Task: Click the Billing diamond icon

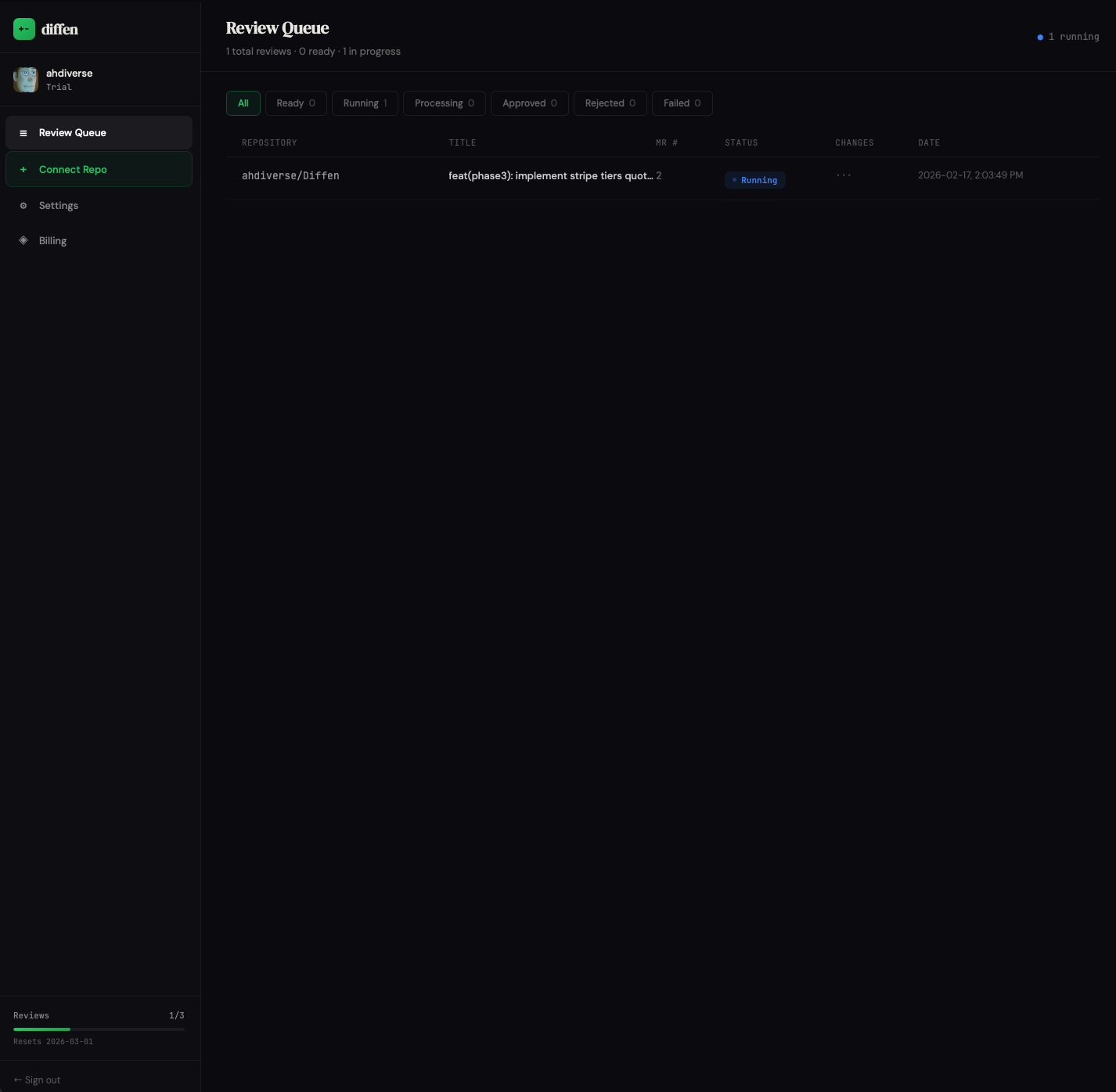Action: (23, 240)
